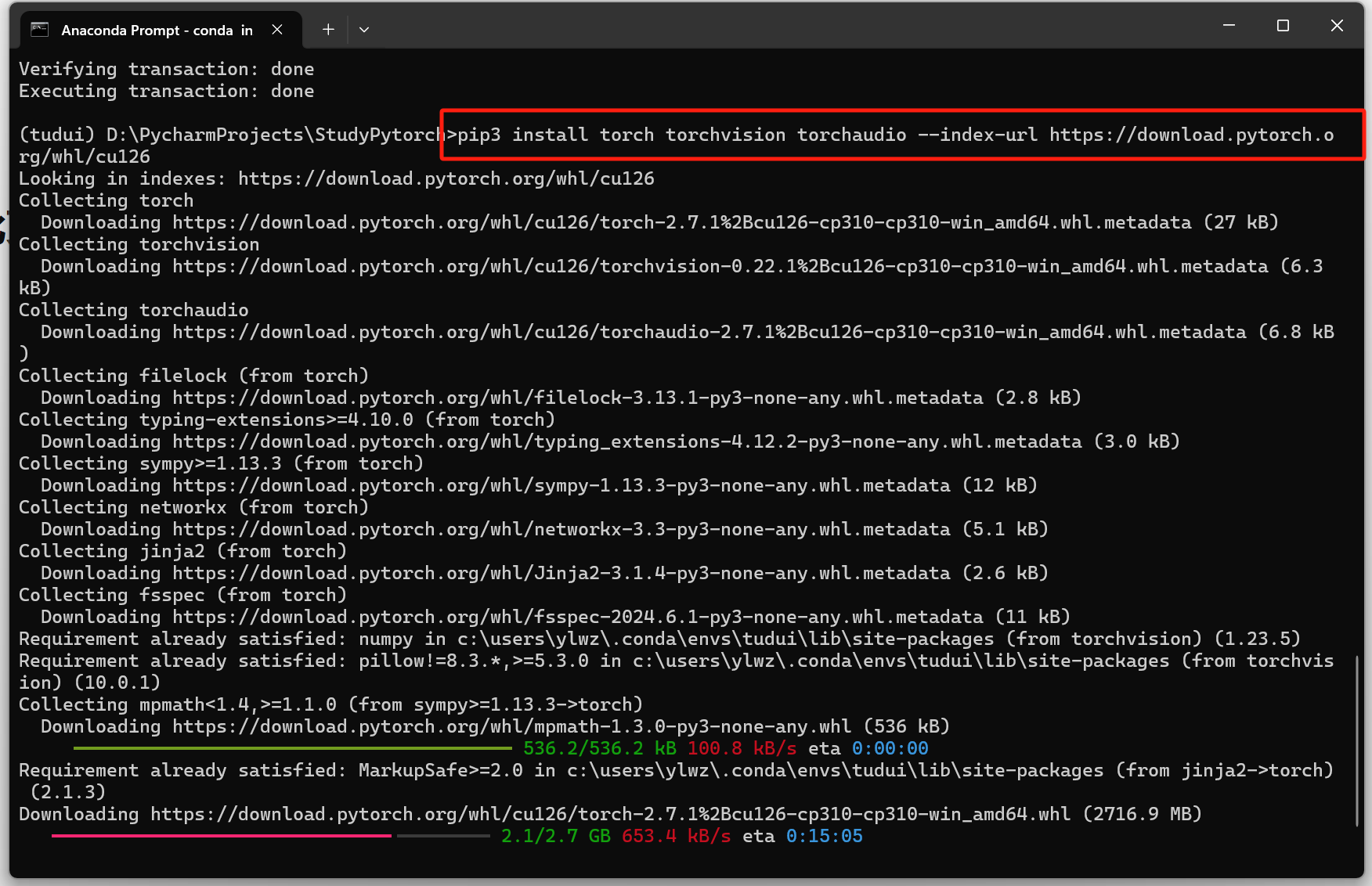1372x886 pixels.
Task: Click the 'Executing transaction: done' line
Action: [x=167, y=91]
